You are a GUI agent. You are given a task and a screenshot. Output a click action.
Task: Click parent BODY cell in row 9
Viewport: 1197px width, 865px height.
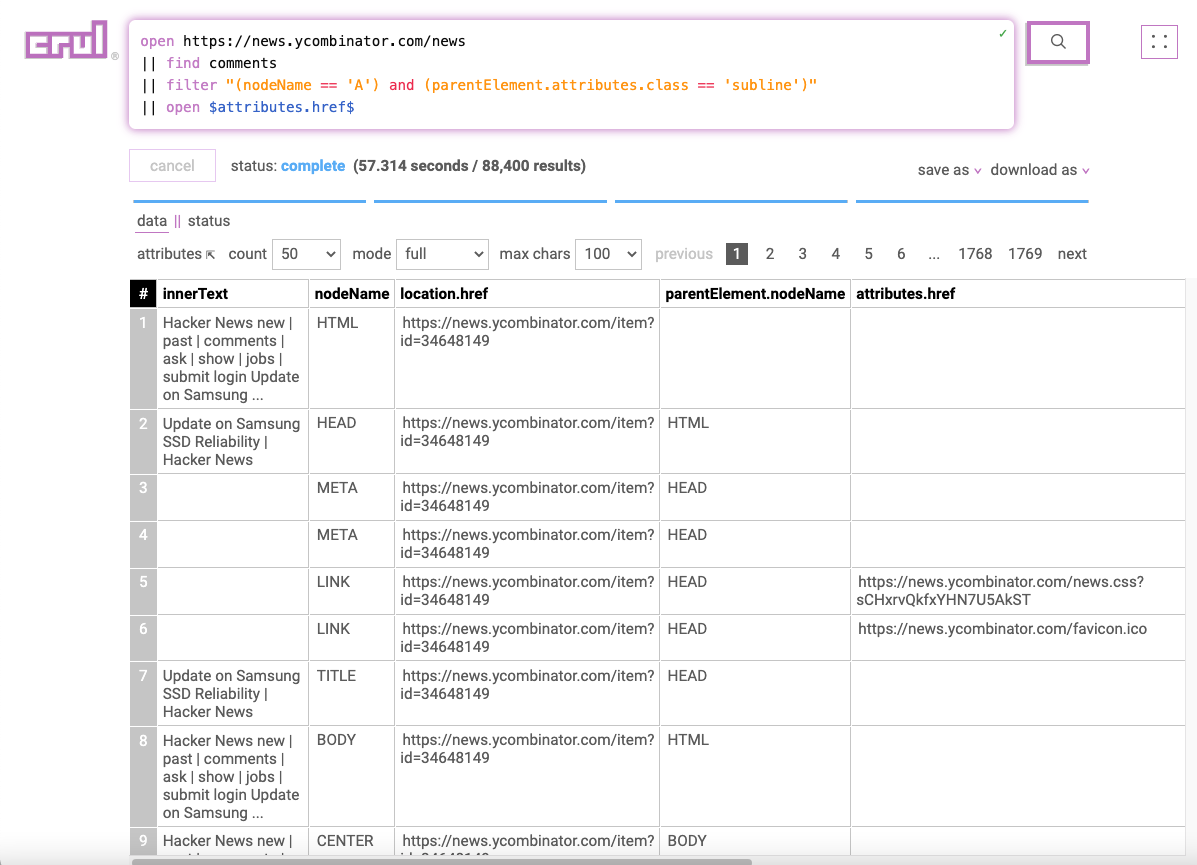point(755,841)
